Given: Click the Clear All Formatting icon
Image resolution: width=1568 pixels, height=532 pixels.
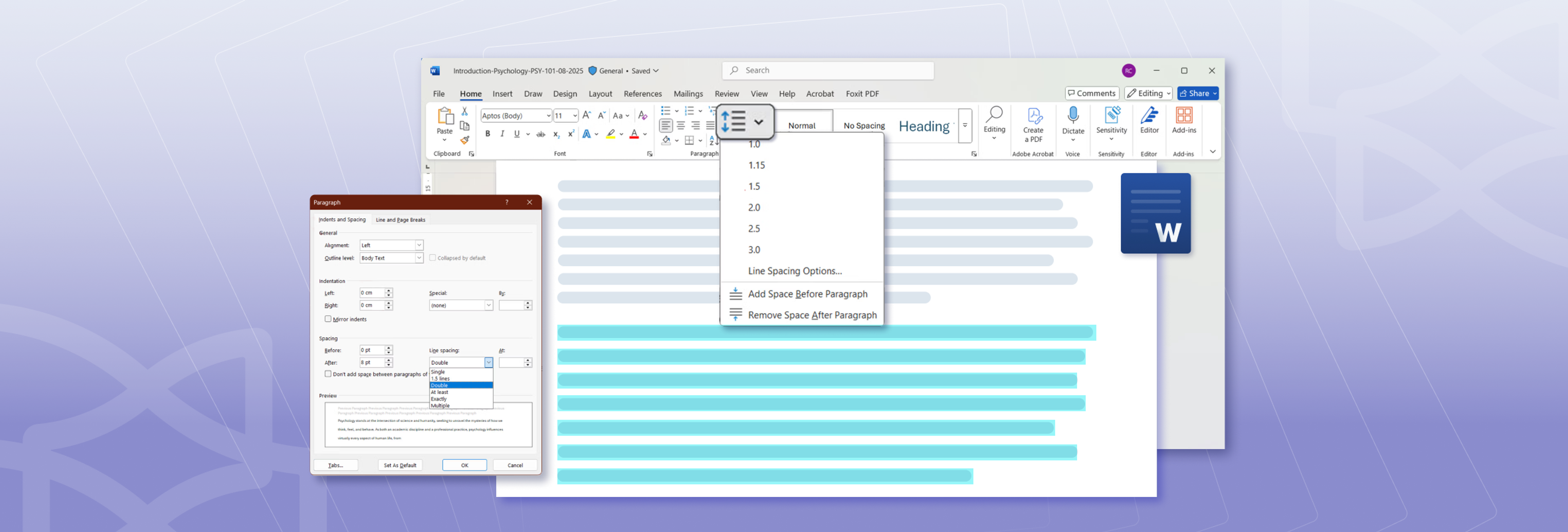Looking at the screenshot, I should 642,115.
